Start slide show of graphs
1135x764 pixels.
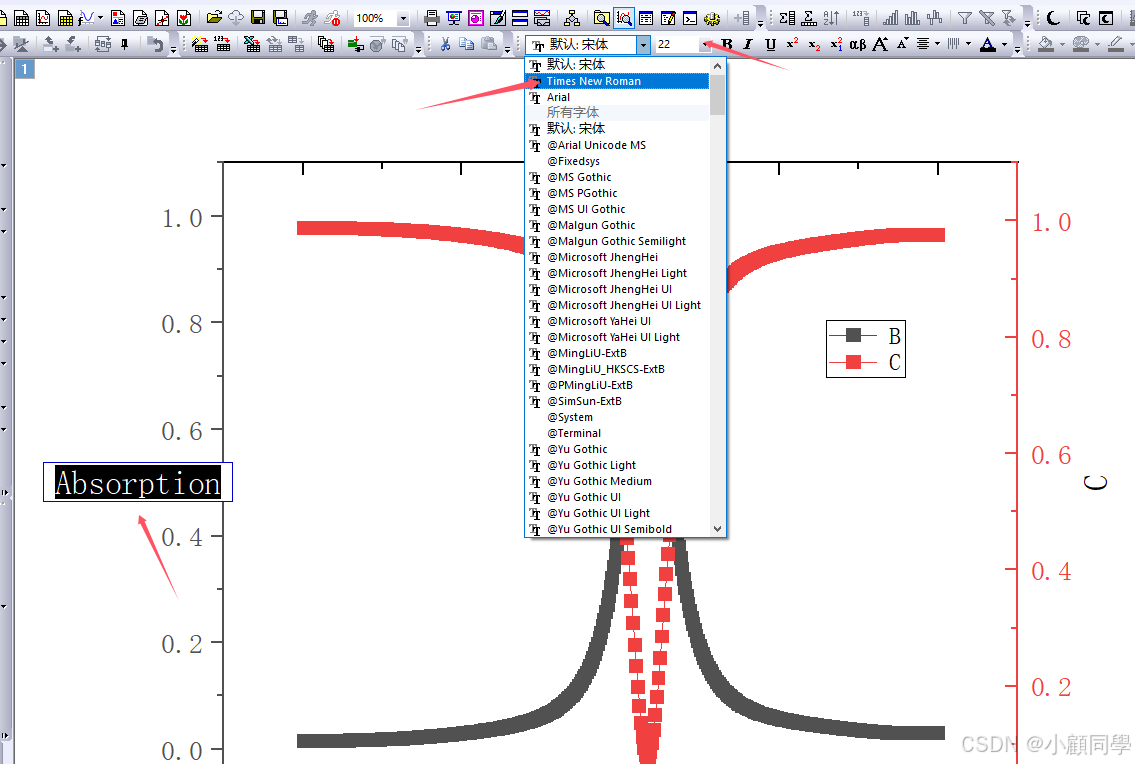click(454, 18)
